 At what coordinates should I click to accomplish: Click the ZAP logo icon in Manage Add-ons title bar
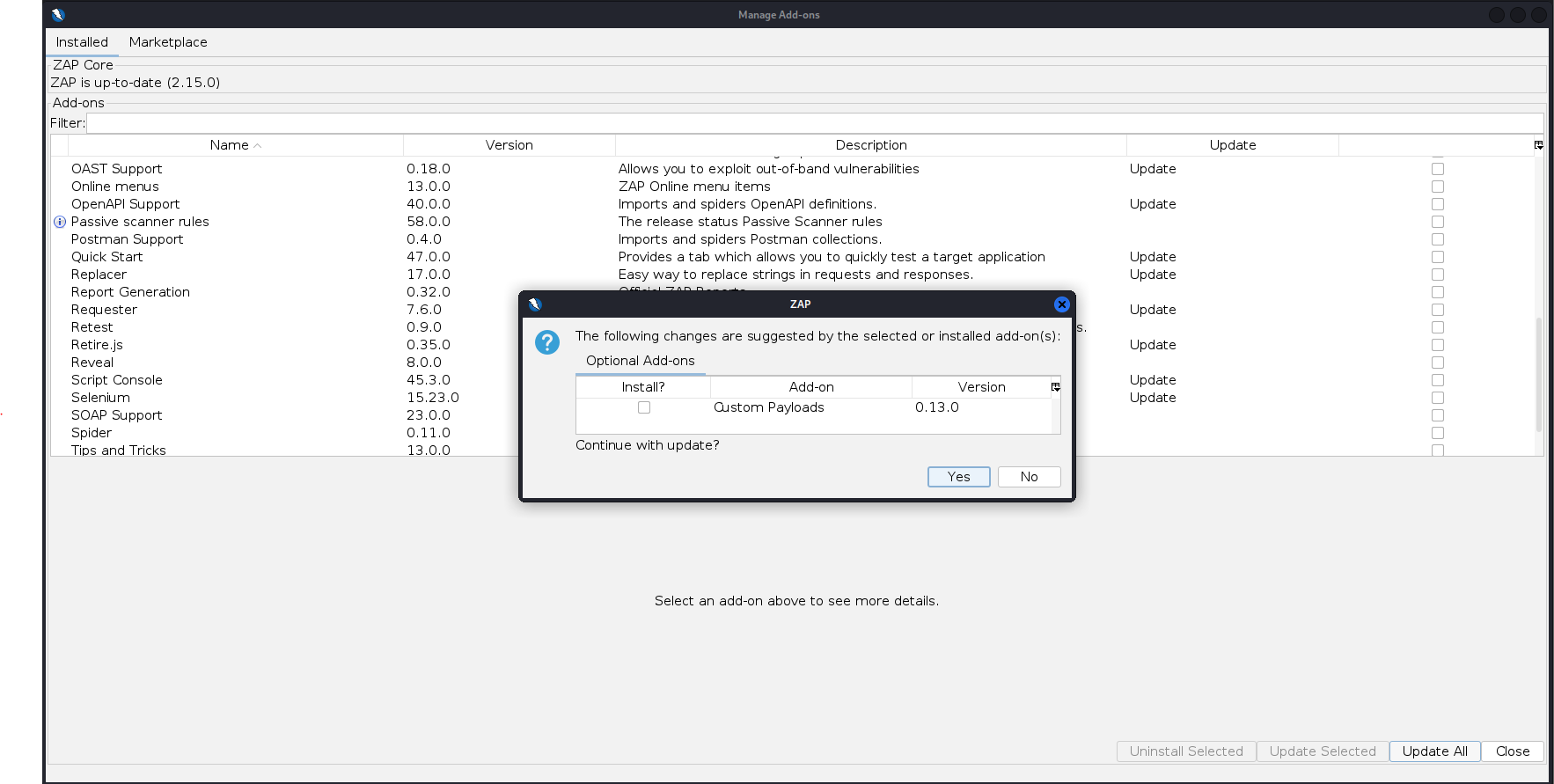click(58, 14)
